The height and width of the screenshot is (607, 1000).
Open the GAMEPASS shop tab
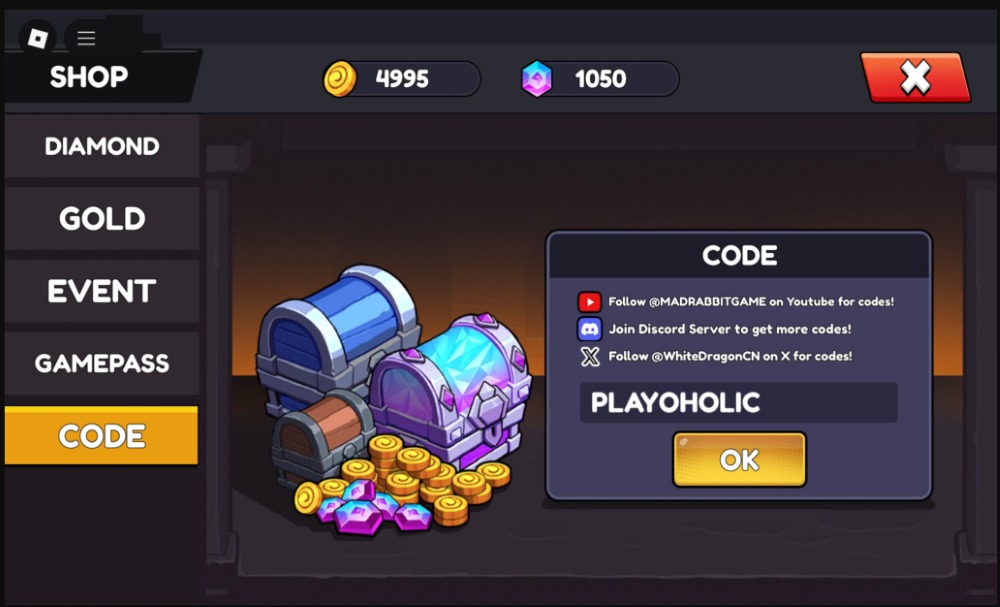point(102,363)
